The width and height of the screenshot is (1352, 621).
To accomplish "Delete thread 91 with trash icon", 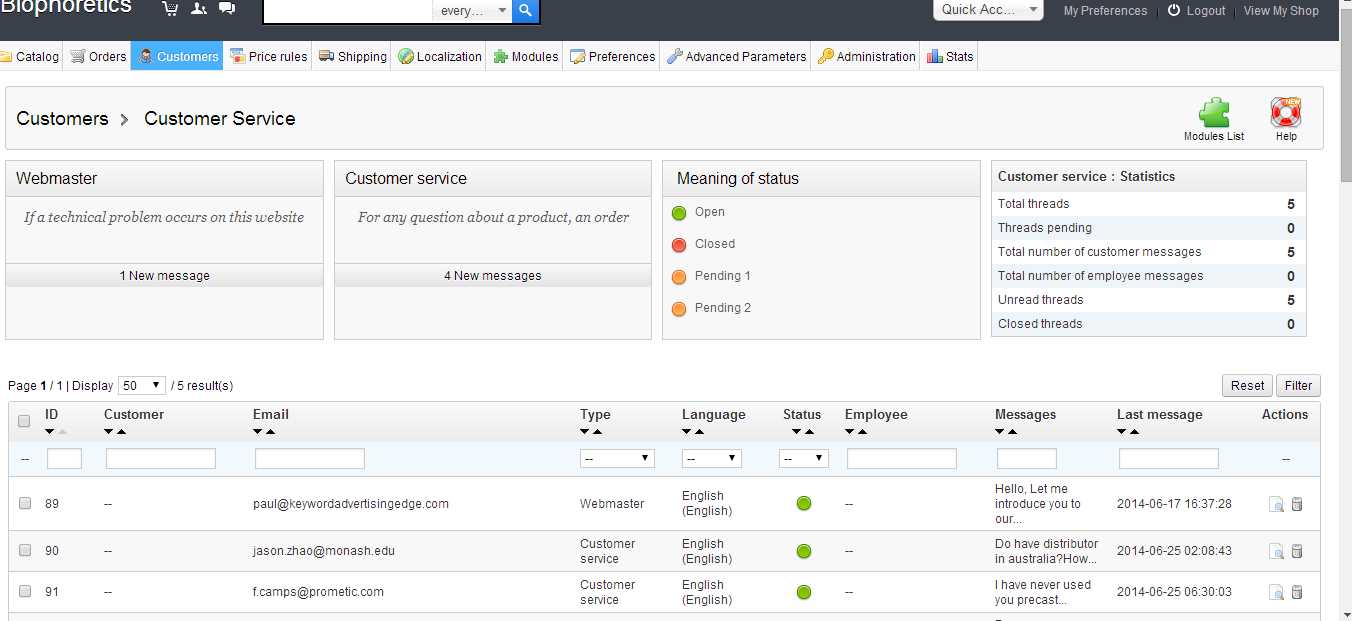I will (1297, 592).
